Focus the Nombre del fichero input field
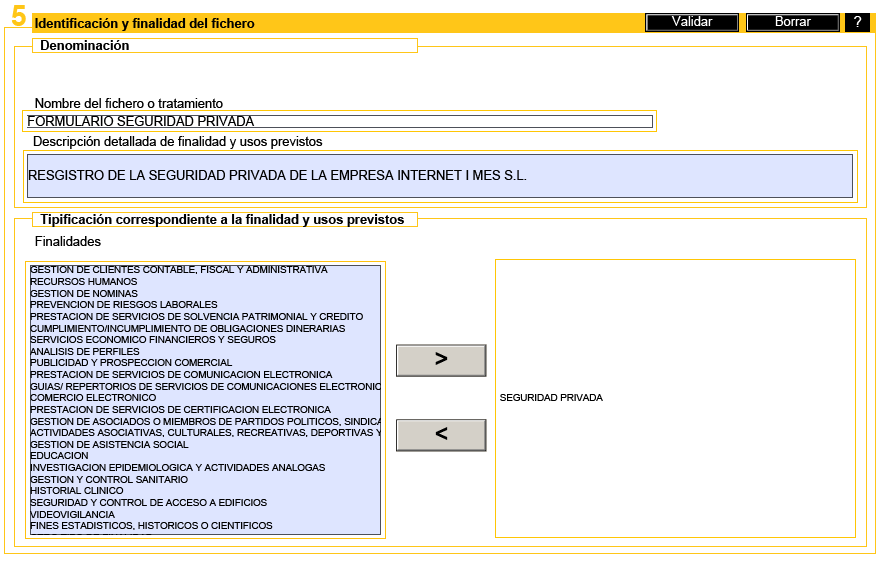The height and width of the screenshot is (563, 883). [x=340, y=121]
